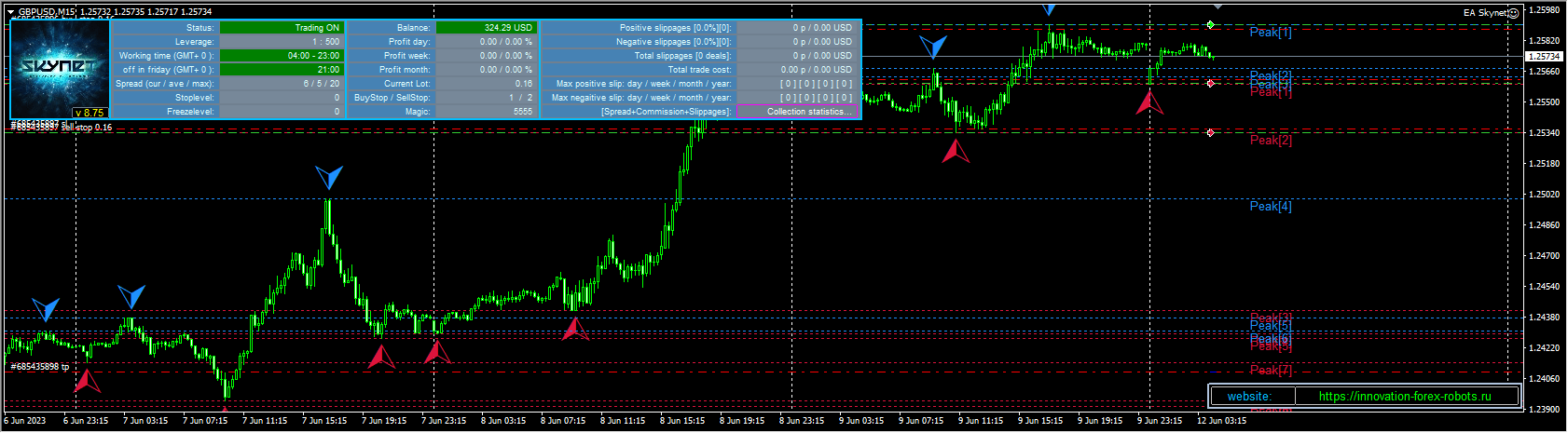
Task: Click the green Trading ON status cell
Action: [x=282, y=28]
